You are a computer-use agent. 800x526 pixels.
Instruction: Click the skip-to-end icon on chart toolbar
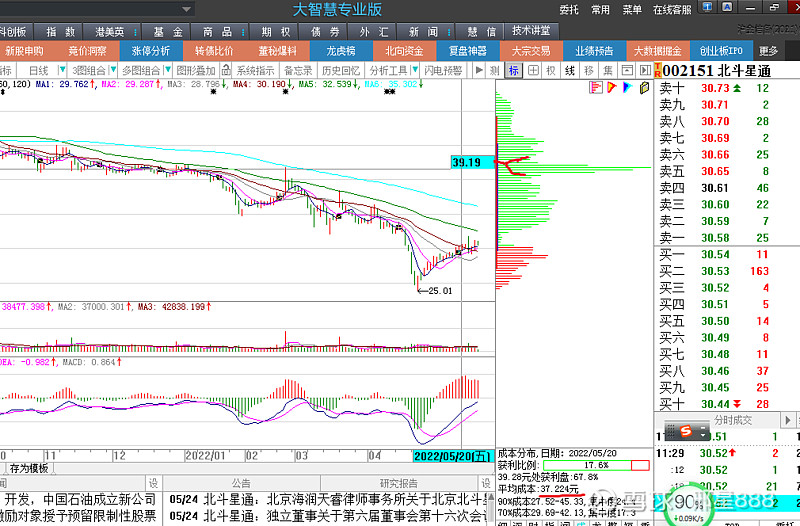point(645,70)
